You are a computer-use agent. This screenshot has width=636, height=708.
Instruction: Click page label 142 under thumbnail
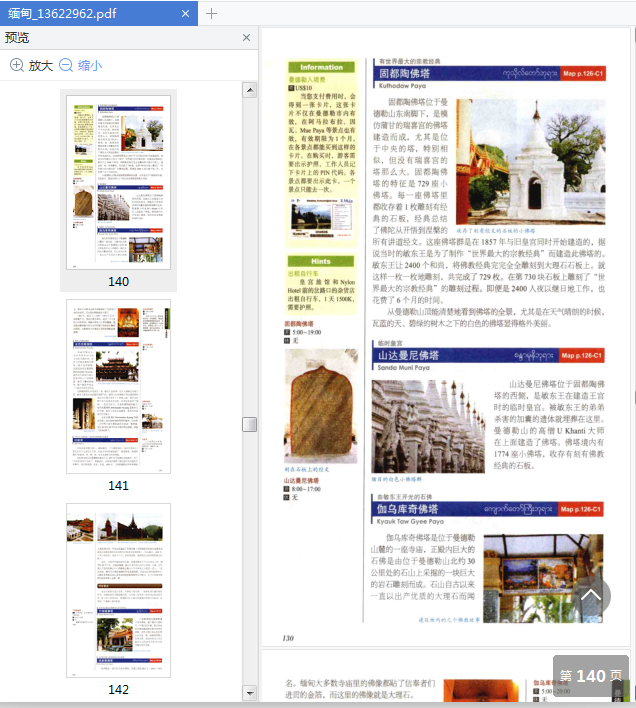coord(118,689)
